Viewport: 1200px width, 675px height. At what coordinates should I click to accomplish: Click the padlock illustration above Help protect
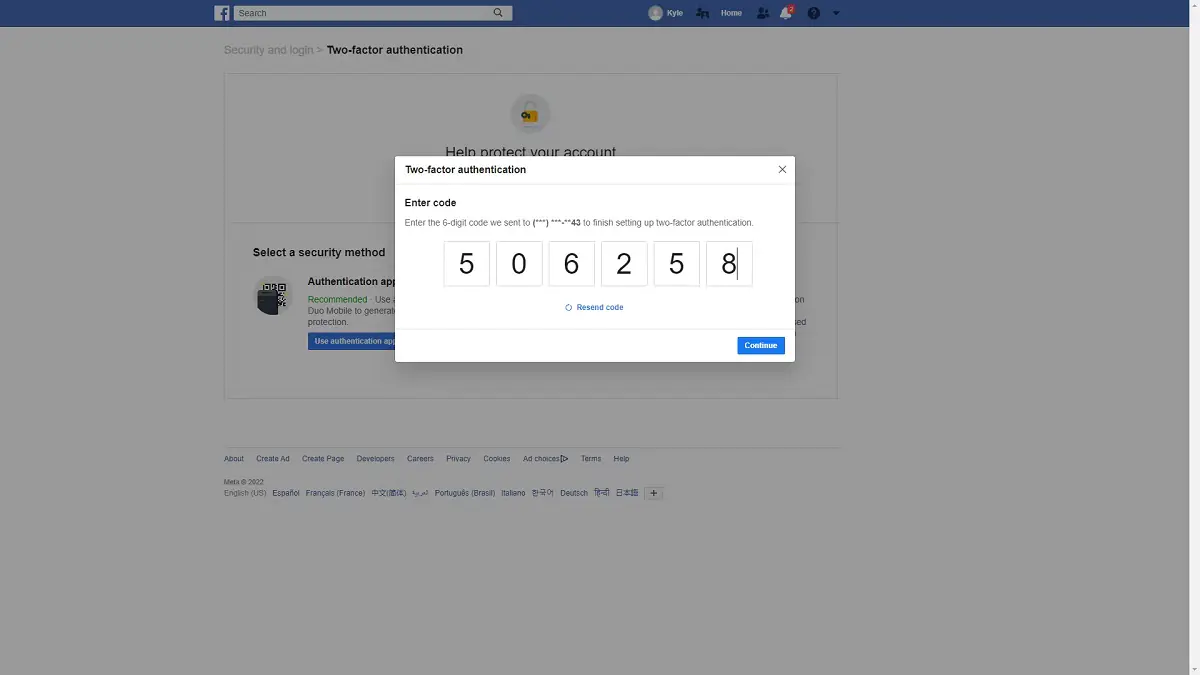pyautogui.click(x=530, y=113)
